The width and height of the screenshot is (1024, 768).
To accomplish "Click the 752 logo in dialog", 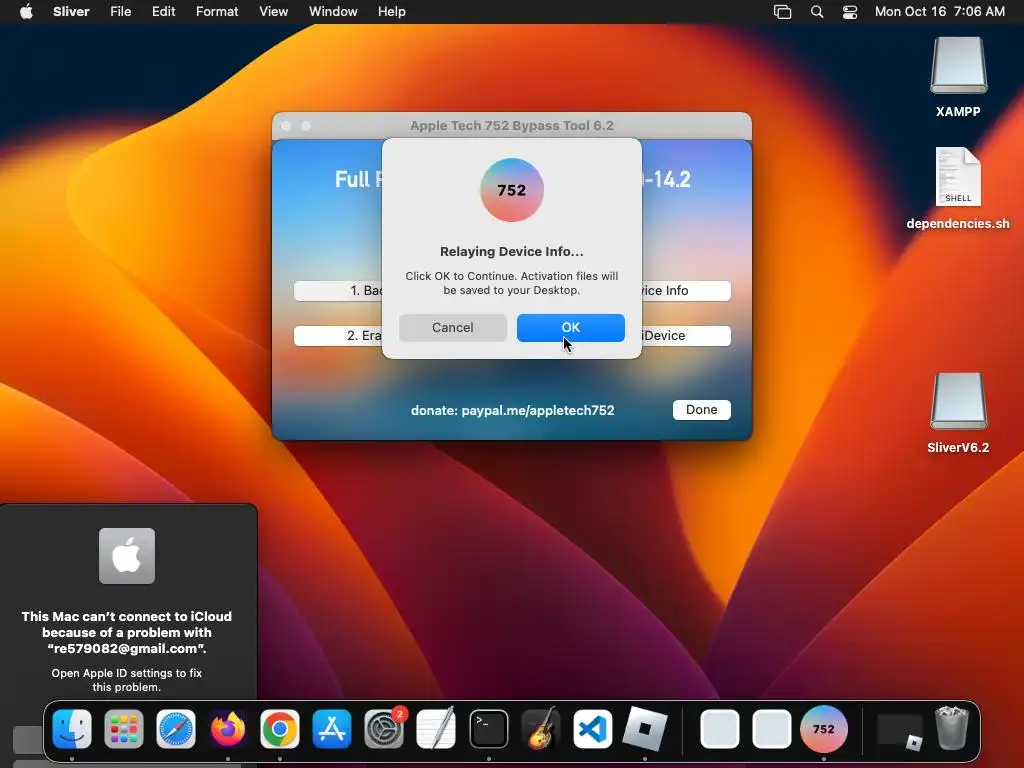I will click(x=511, y=190).
